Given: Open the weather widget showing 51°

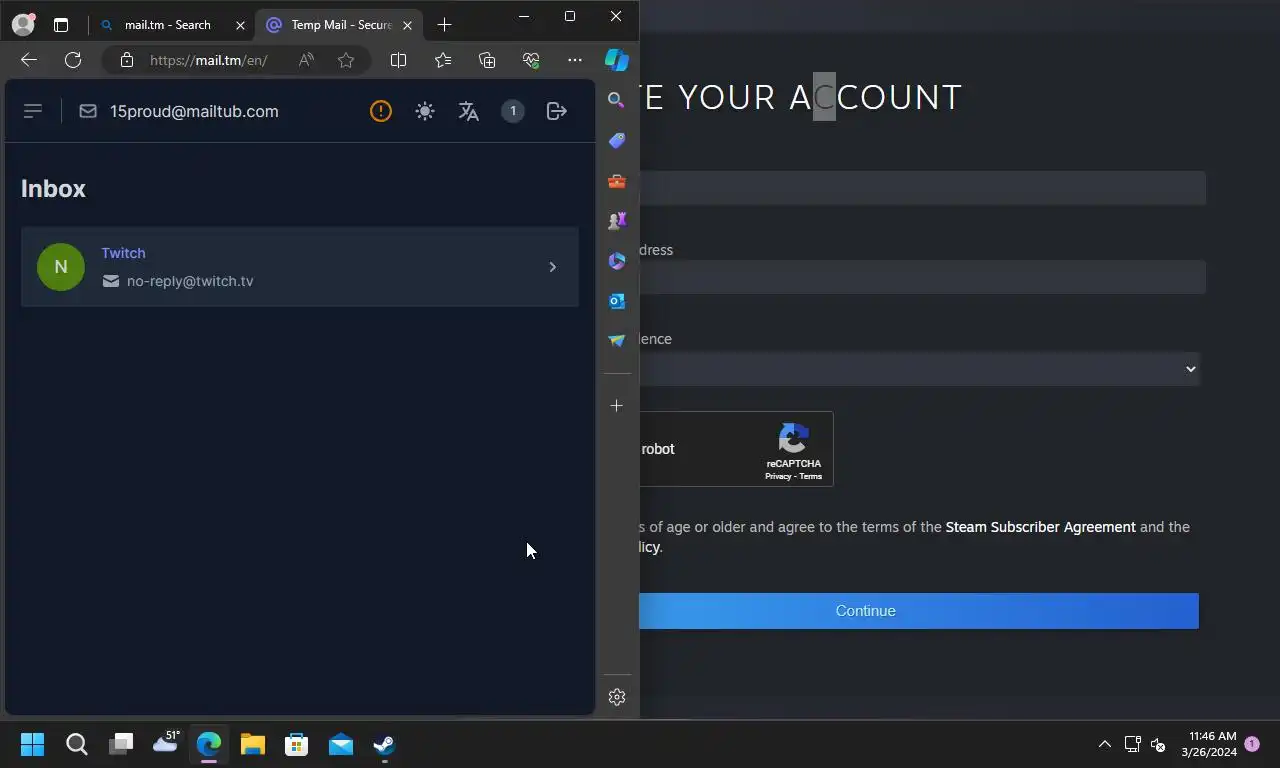Looking at the screenshot, I should coord(165,742).
